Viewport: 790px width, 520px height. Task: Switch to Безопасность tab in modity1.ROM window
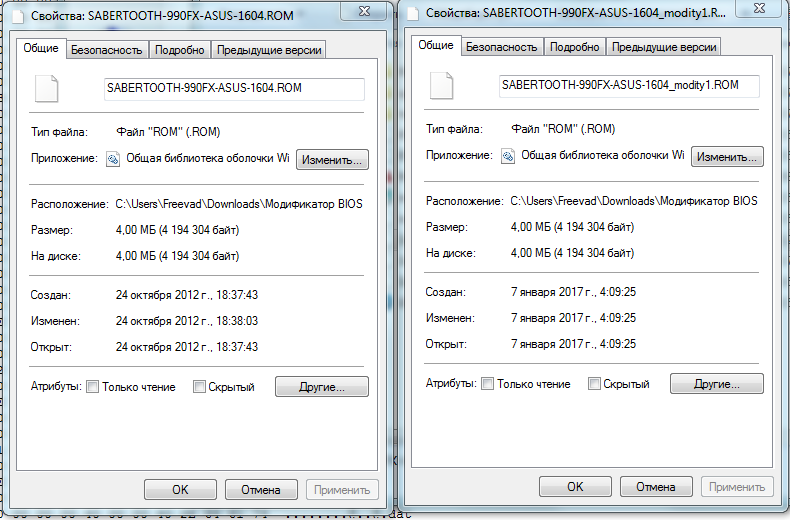pyautogui.click(x=501, y=47)
